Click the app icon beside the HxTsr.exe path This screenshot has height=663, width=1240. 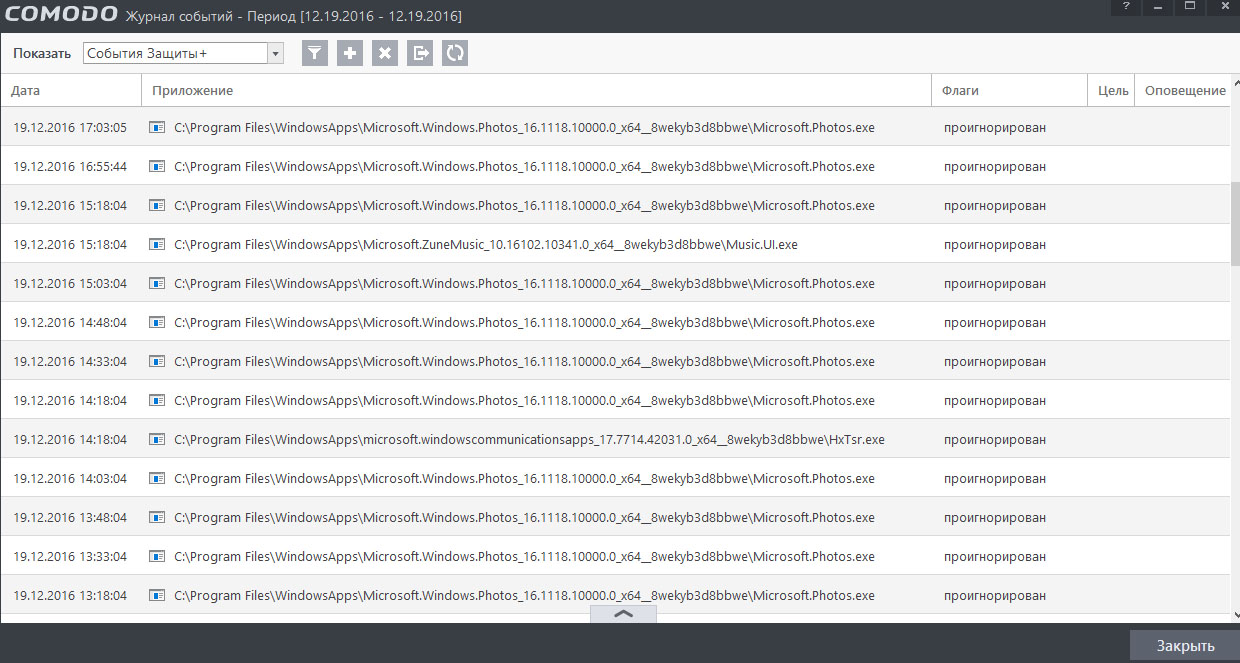click(157, 439)
